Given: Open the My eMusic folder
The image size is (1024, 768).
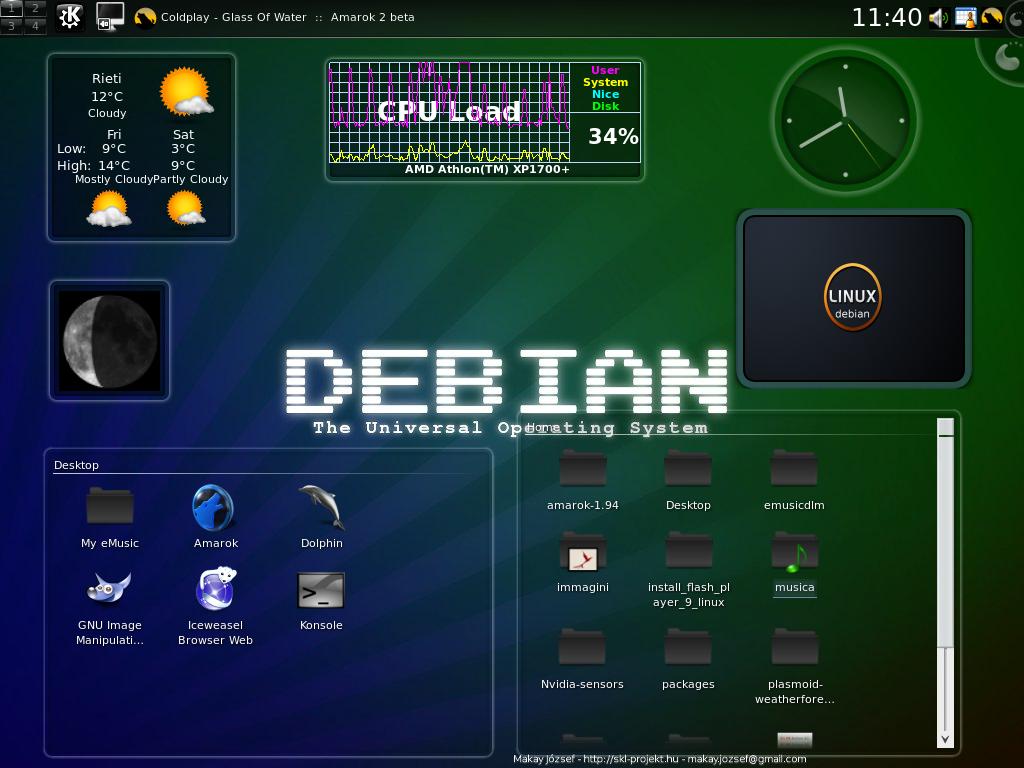Looking at the screenshot, I should (x=110, y=517).
